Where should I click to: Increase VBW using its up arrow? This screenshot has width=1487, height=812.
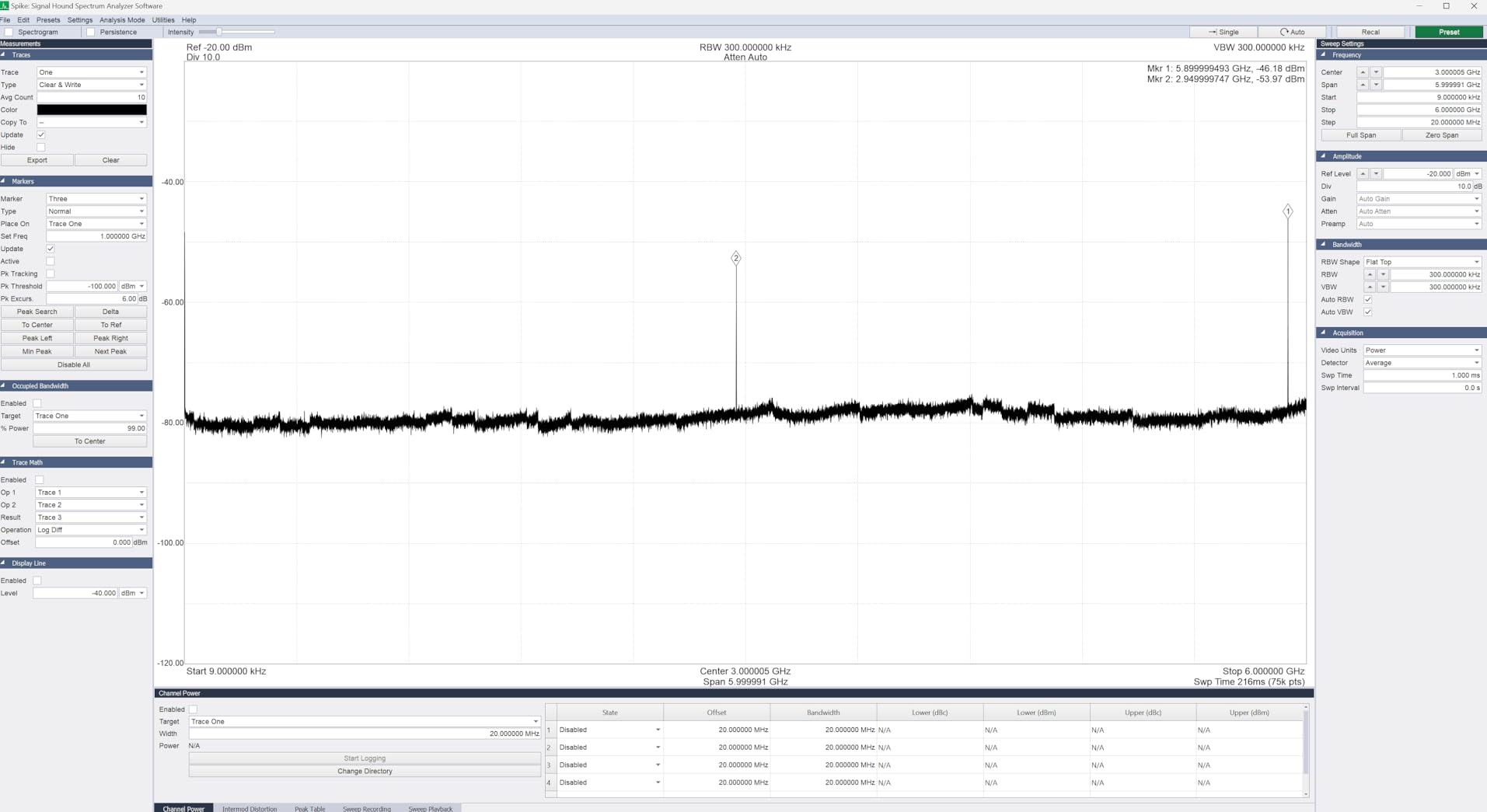[1370, 287]
